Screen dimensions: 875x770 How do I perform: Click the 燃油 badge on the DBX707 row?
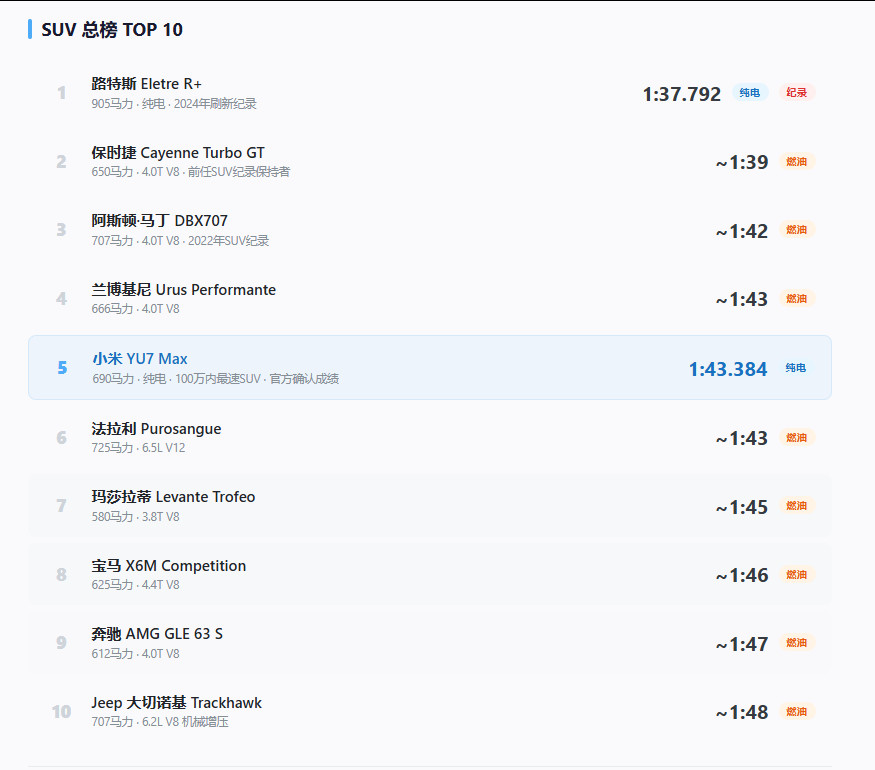pyautogui.click(x=796, y=230)
